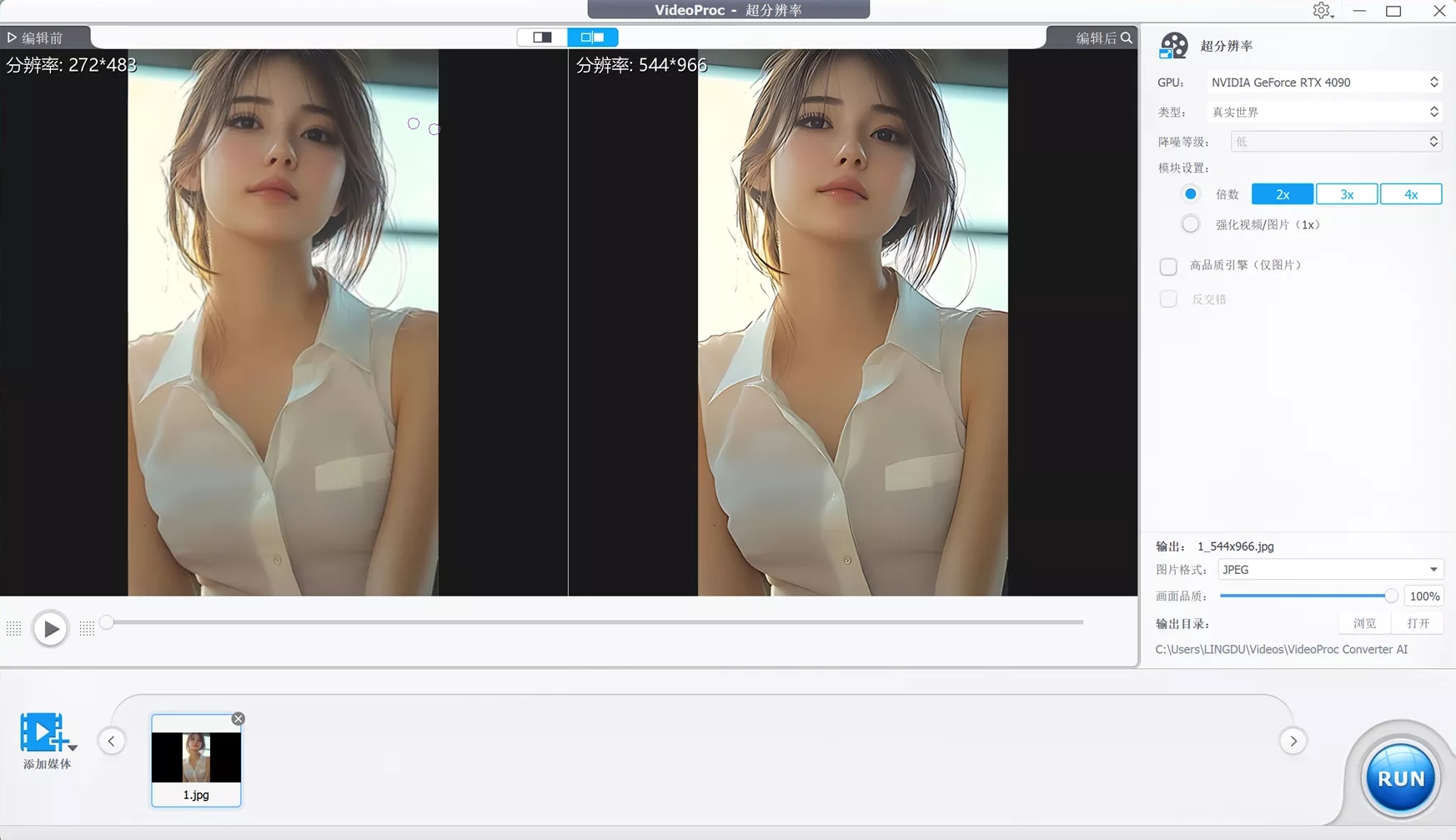Image resolution: width=1456 pixels, height=840 pixels.
Task: Toggle the 反交错 deinterlace checkbox
Action: tap(1168, 299)
